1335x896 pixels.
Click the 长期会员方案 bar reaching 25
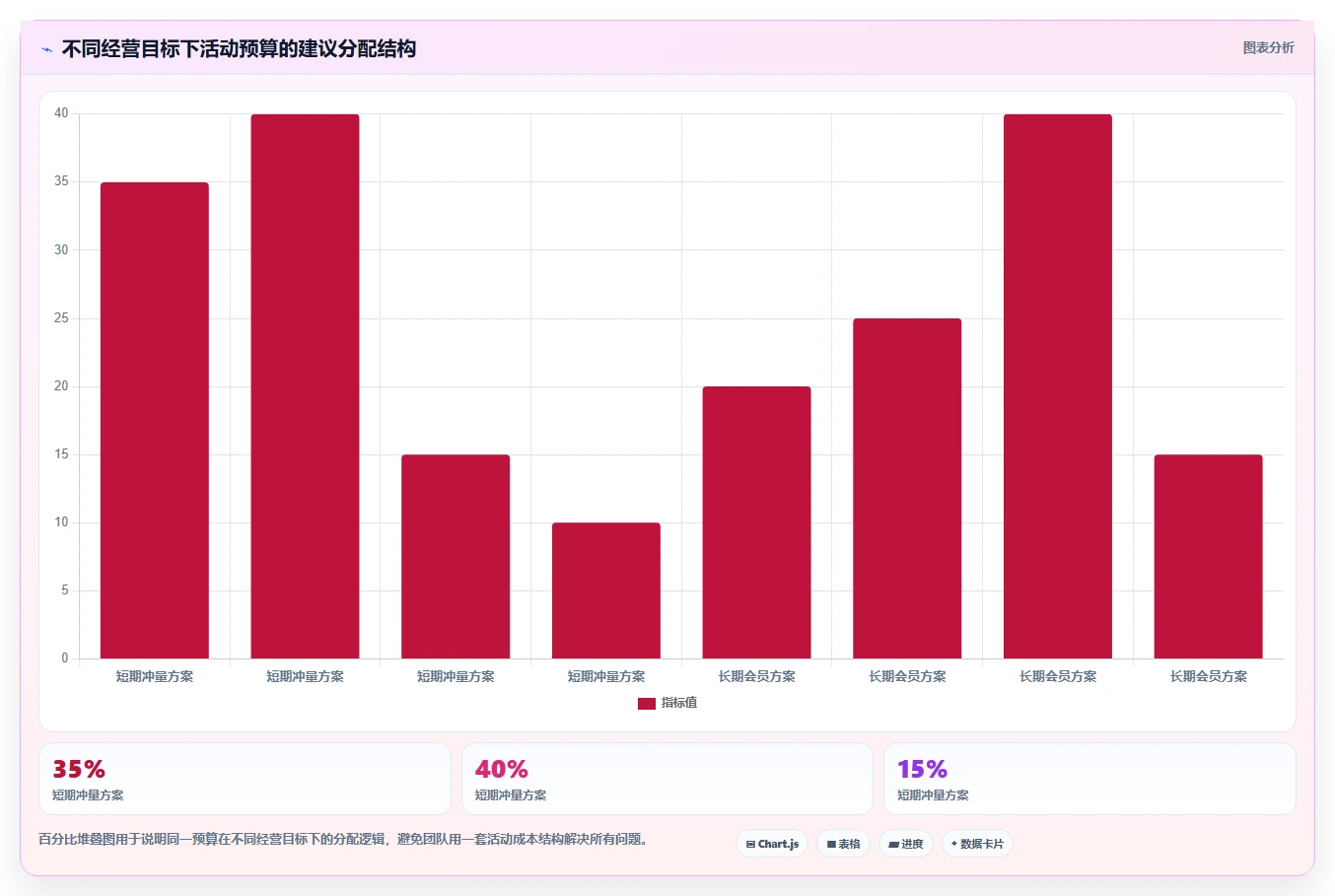point(907,489)
